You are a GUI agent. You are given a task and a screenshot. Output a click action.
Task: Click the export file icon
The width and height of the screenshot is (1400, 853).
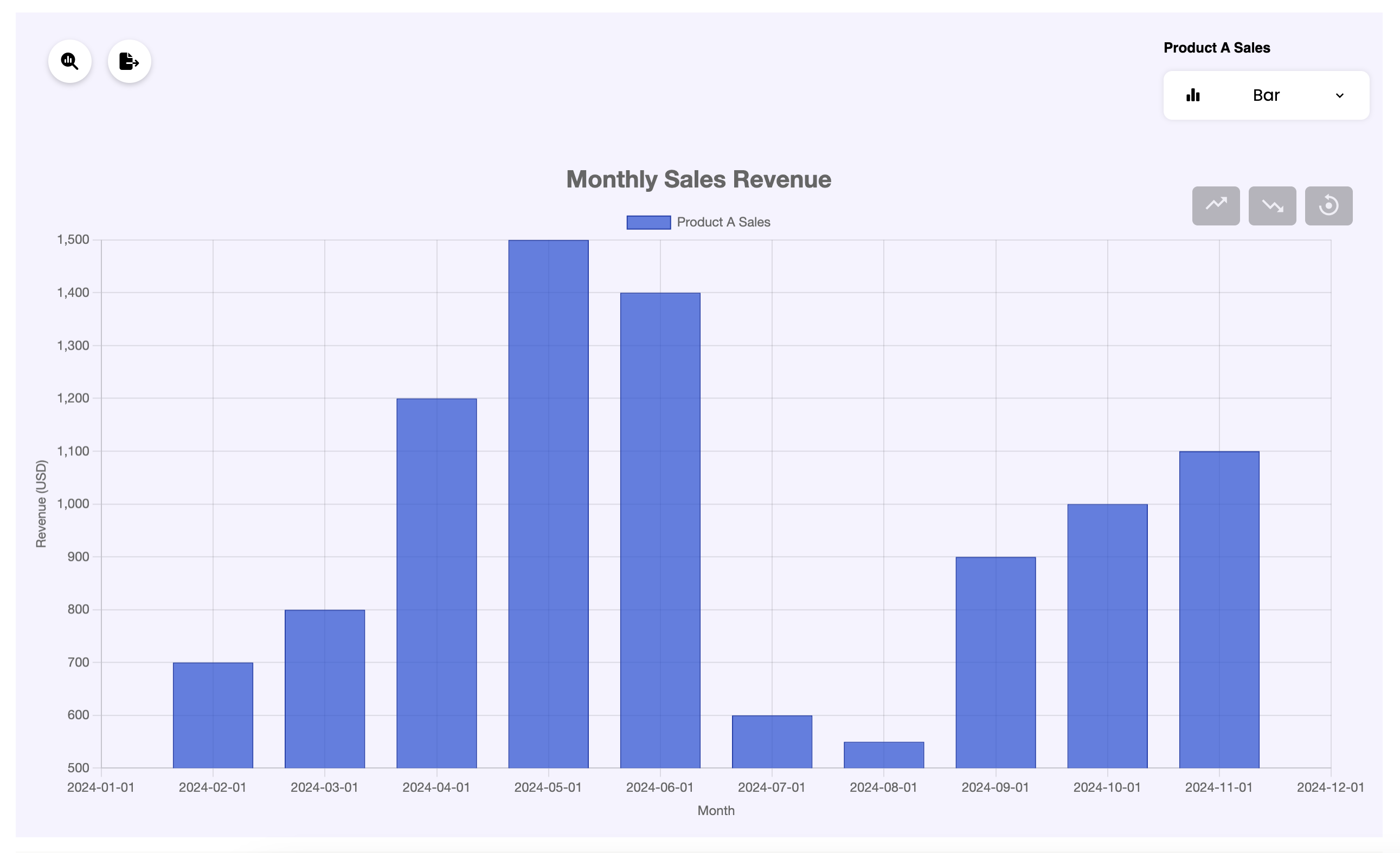tap(129, 61)
